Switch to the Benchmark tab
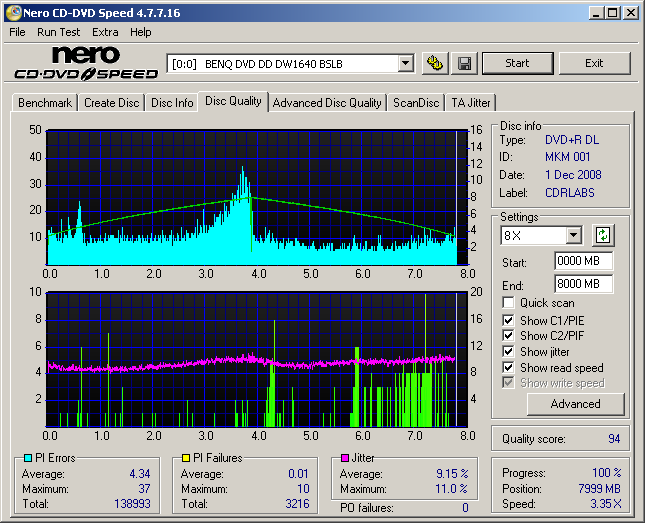645x523 pixels. pos(45,103)
